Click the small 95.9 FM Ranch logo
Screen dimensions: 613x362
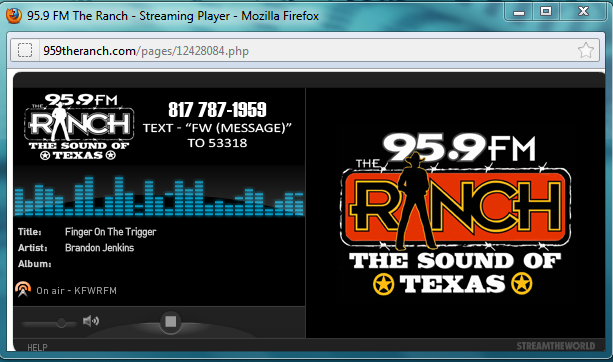point(79,127)
